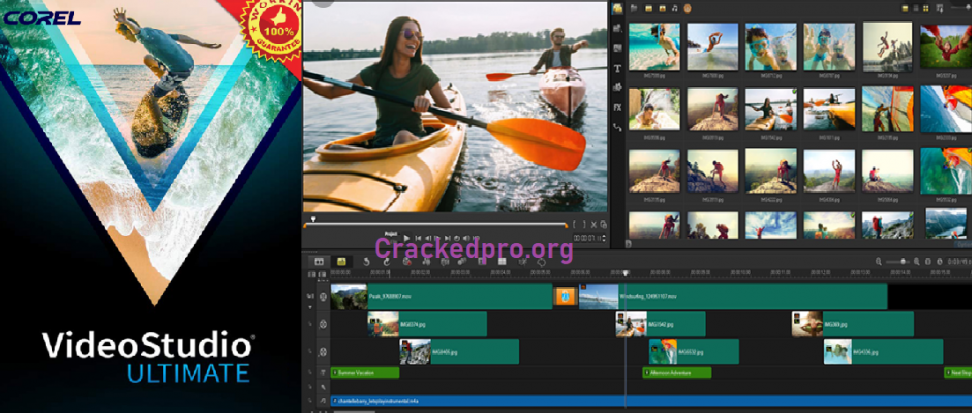
Task: Click the title track button
Action: [x=323, y=372]
